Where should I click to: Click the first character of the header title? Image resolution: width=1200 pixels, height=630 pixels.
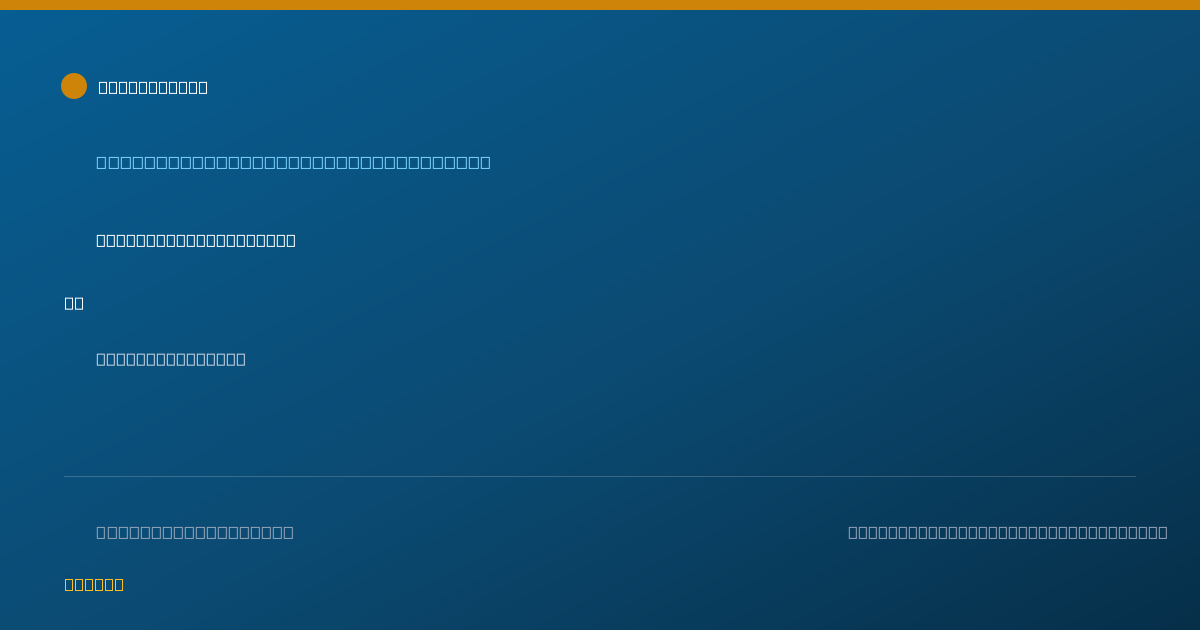[103, 87]
